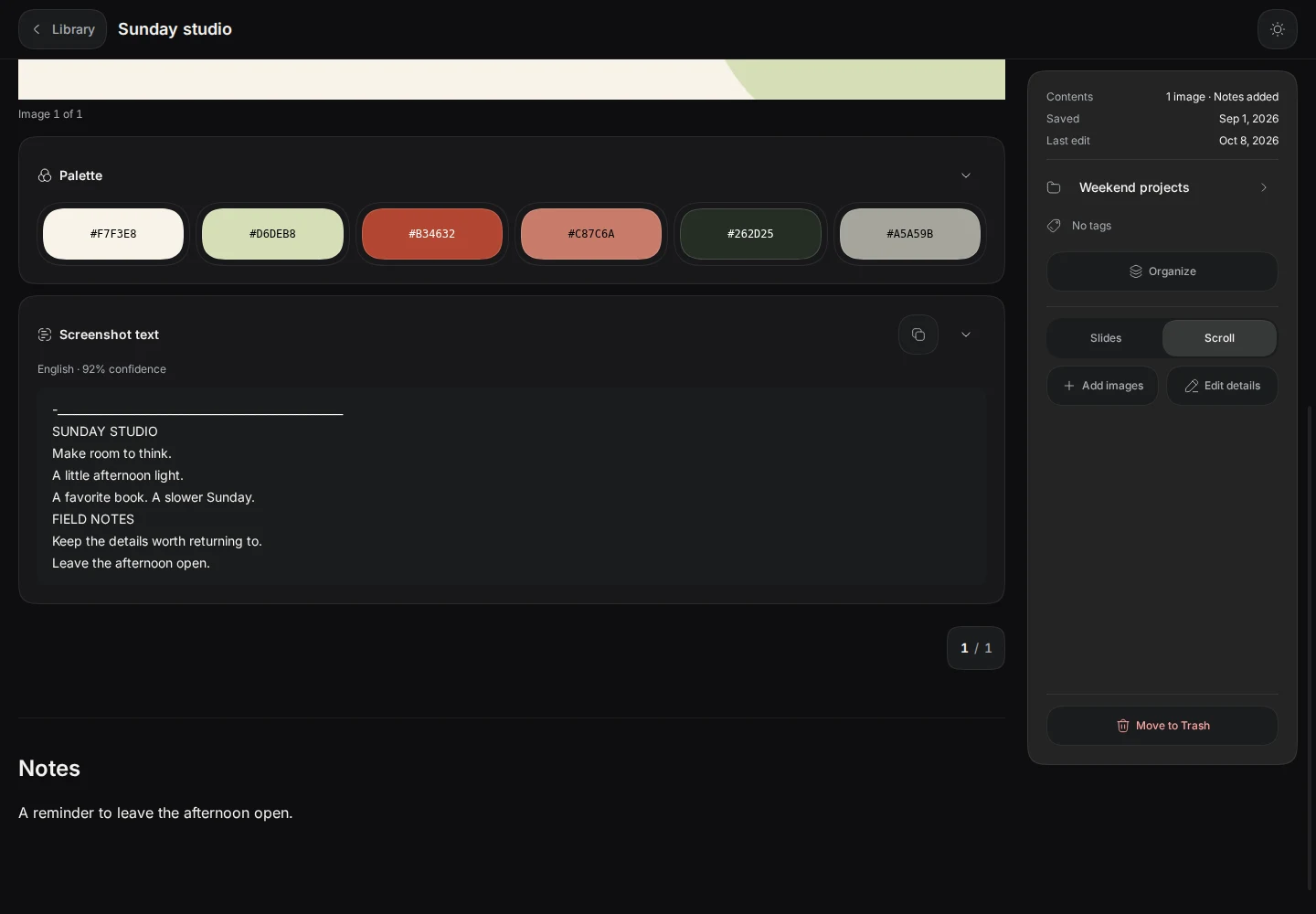
Task: Copy the #F7F3E8 cream swatch
Action: pos(113,234)
